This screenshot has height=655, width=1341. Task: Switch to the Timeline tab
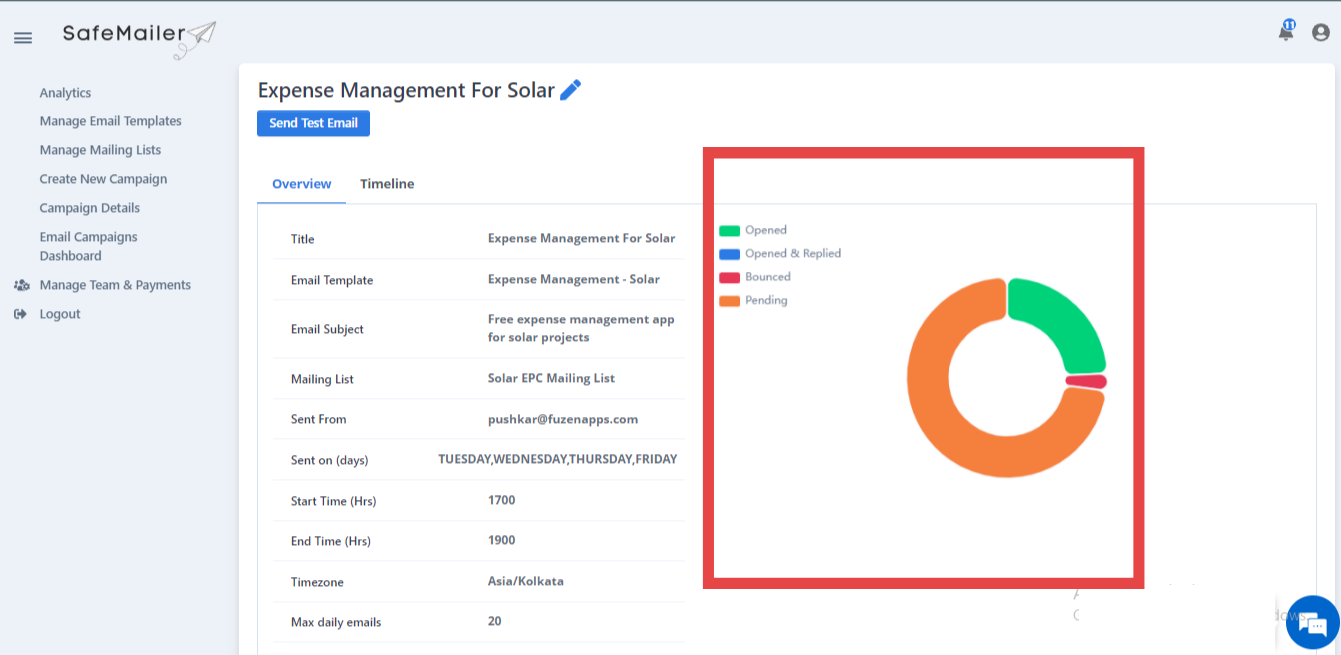click(387, 183)
